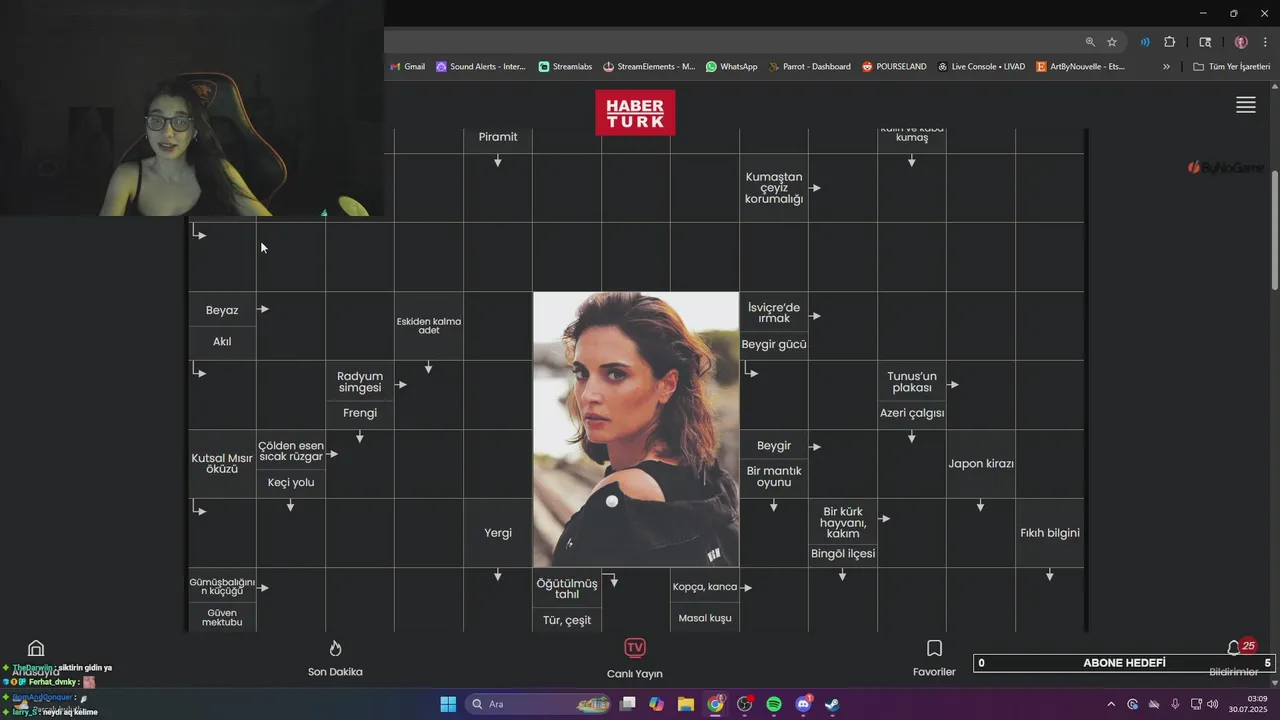Select the 'Beygir gücü' clue
The width and height of the screenshot is (1280, 720).
(x=774, y=345)
